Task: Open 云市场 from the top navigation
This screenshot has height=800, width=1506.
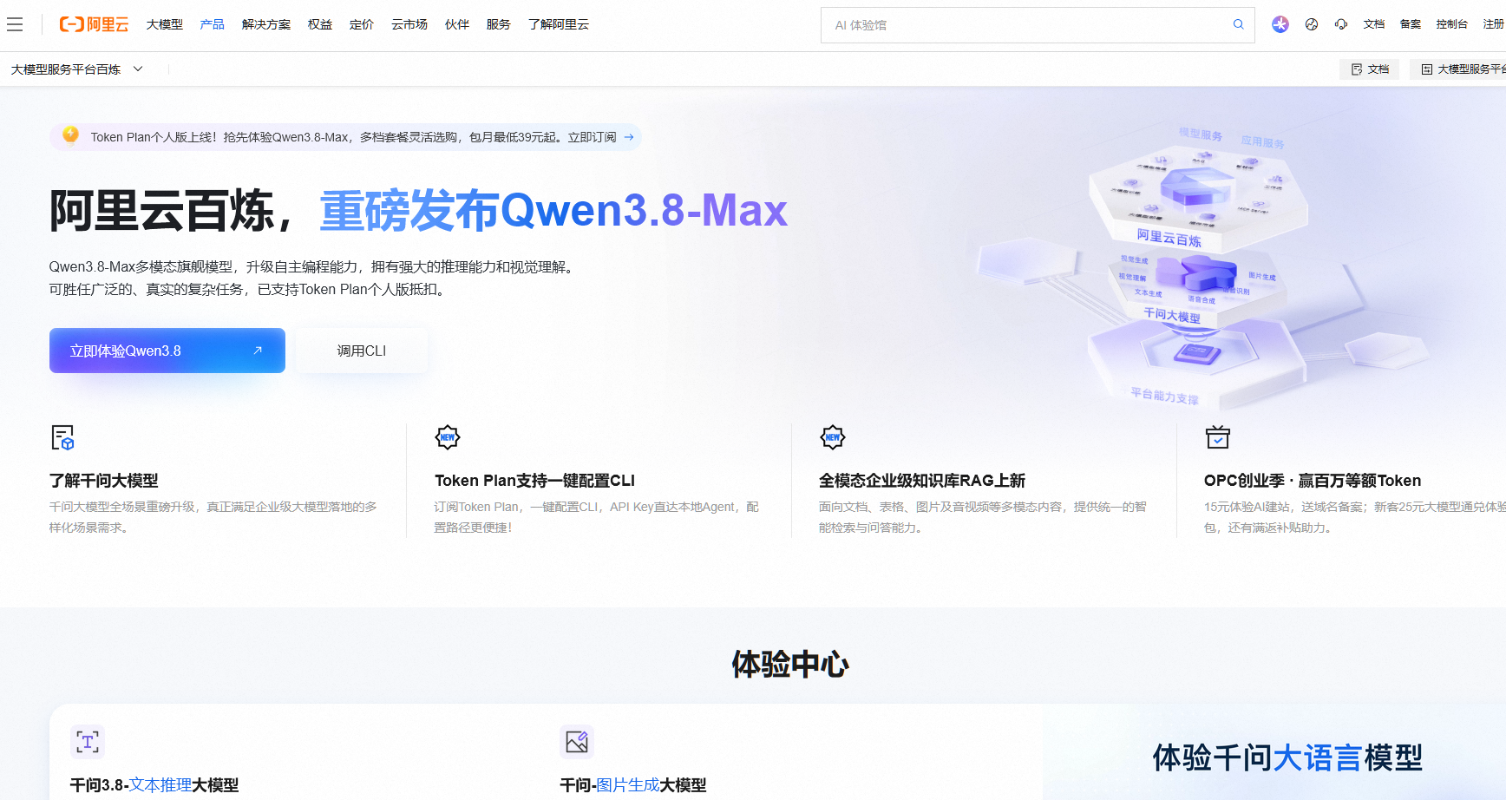Action: [409, 24]
